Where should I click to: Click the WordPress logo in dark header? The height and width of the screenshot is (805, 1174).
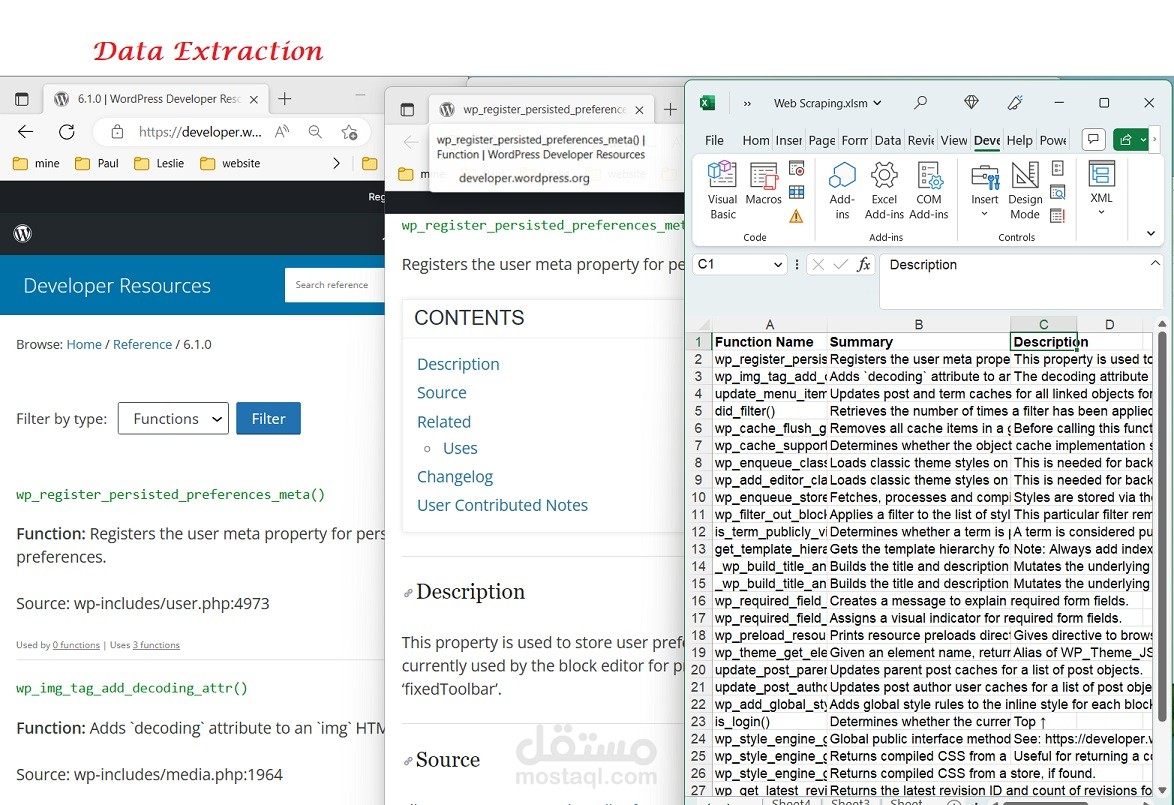(22, 234)
